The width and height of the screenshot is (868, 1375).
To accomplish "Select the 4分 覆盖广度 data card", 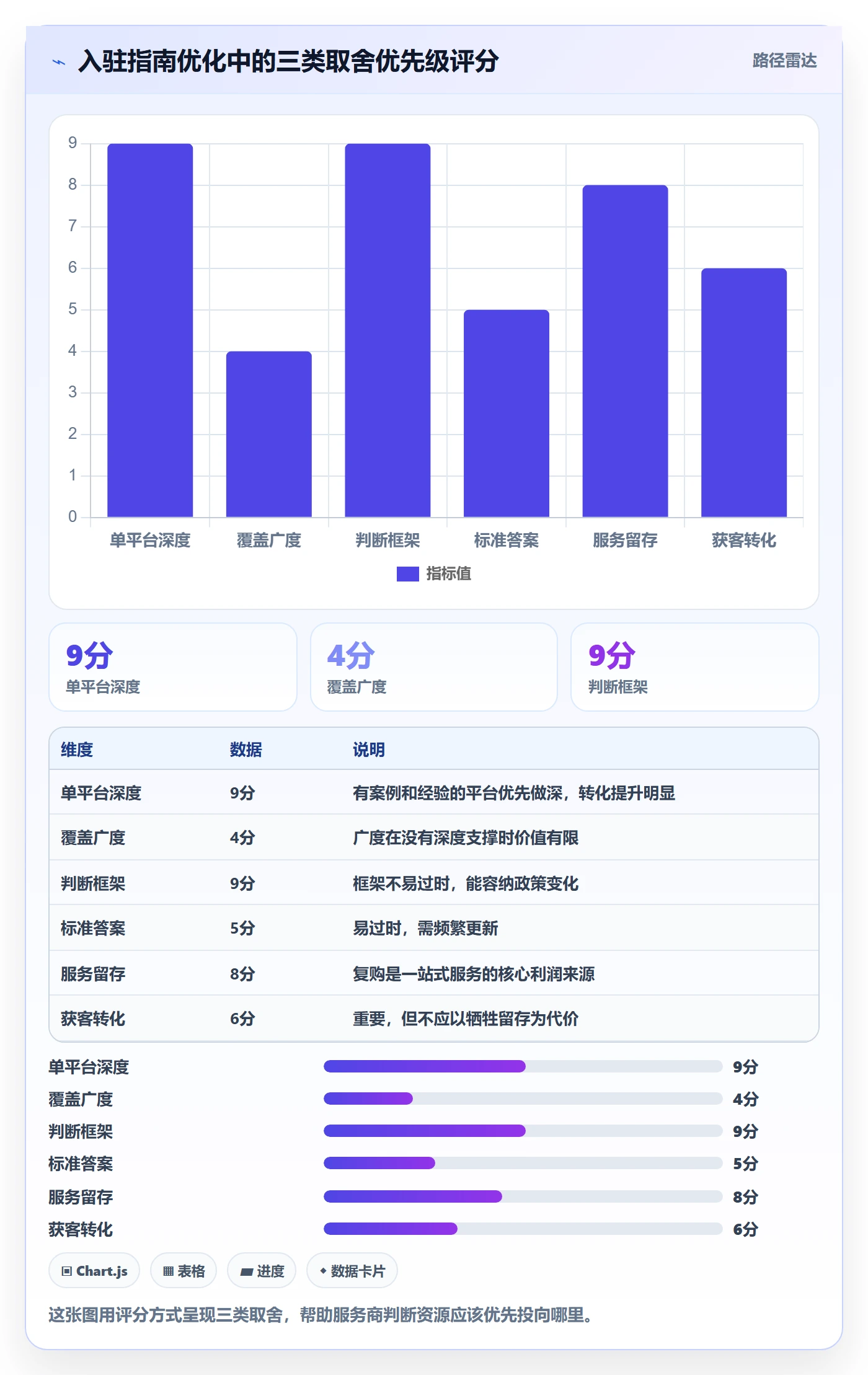I will click(x=433, y=667).
